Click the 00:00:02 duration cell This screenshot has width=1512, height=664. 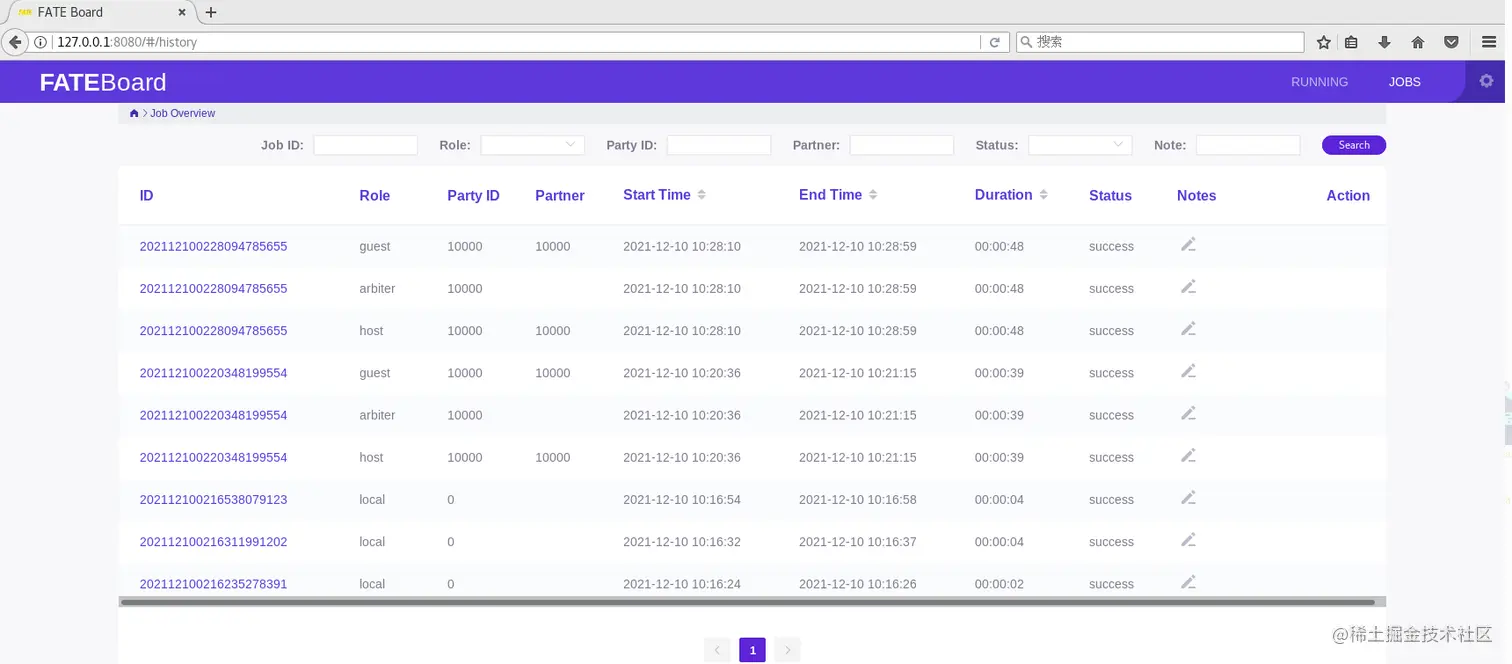click(999, 584)
